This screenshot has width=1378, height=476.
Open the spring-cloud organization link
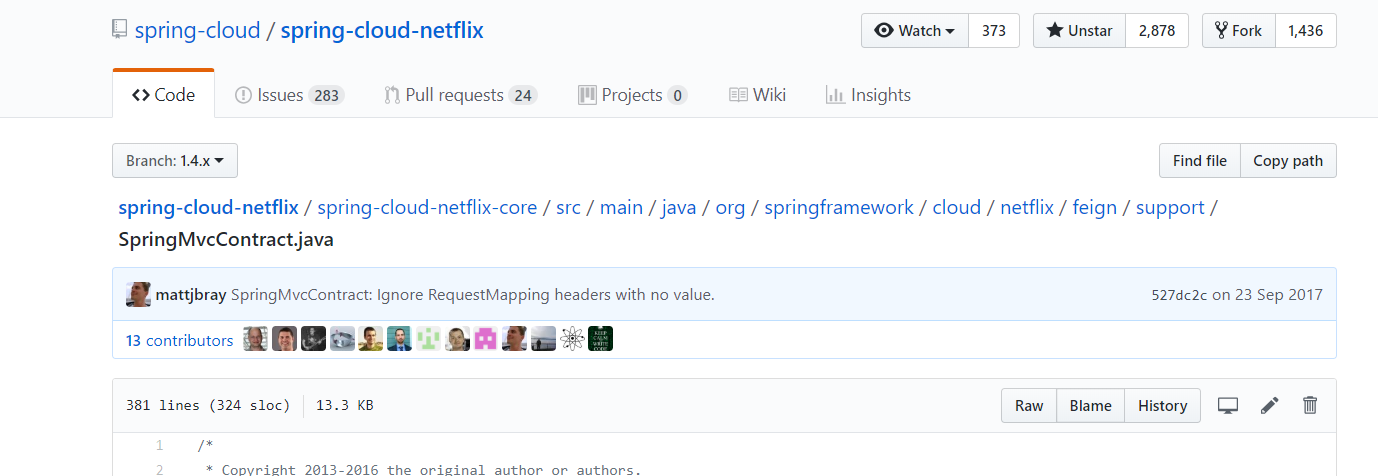tap(196, 31)
